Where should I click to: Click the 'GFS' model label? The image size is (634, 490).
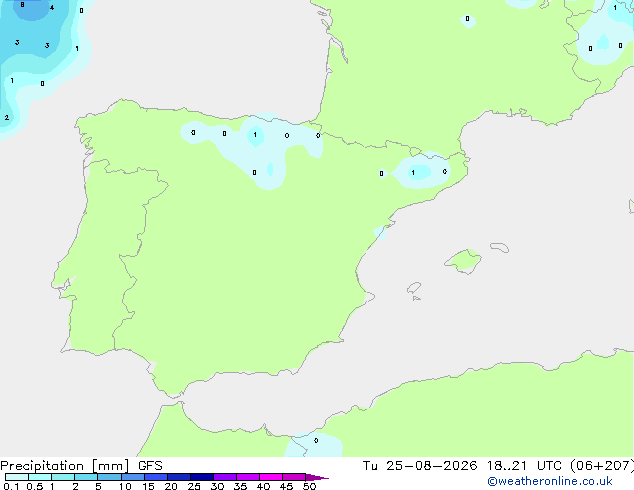(150, 466)
